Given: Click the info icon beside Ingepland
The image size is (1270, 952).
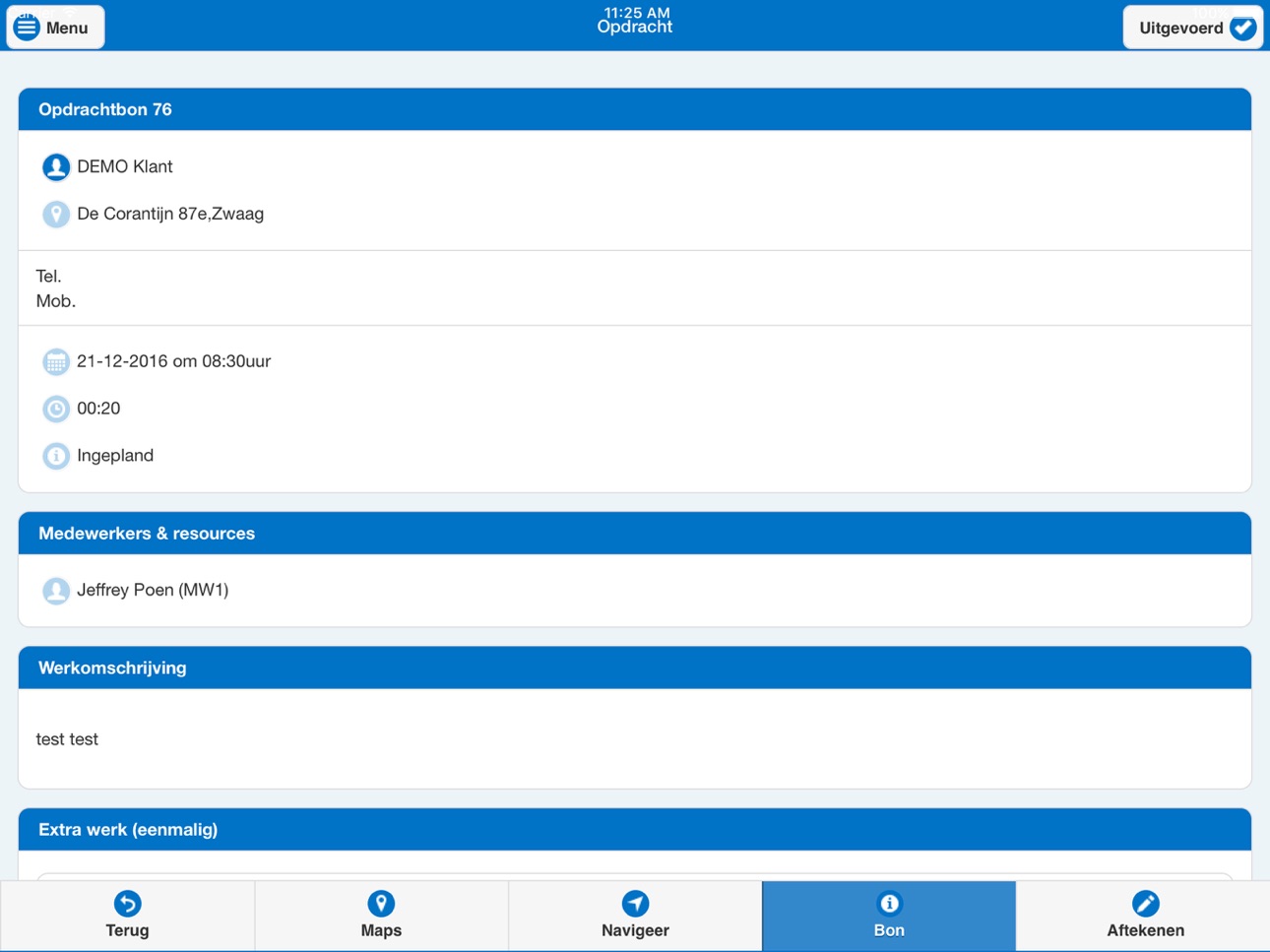Looking at the screenshot, I should click(56, 456).
